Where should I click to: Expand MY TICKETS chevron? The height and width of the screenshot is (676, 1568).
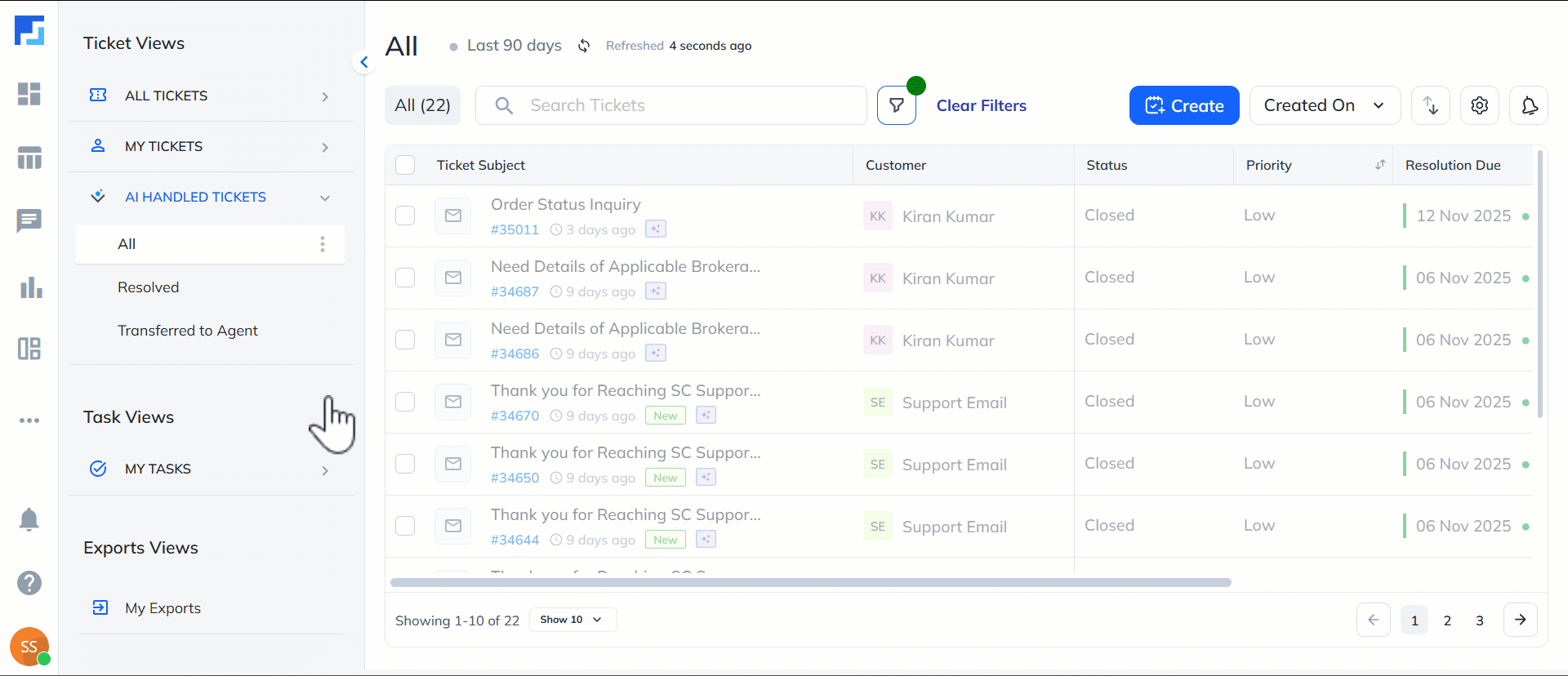325,147
